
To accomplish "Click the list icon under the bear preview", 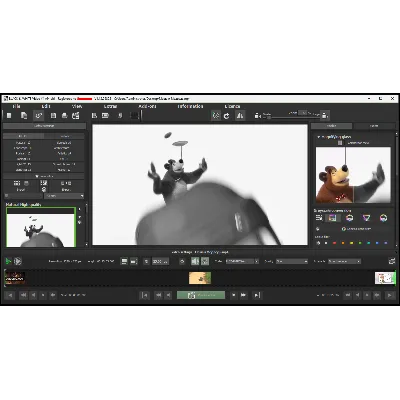I will [x=319, y=218].
